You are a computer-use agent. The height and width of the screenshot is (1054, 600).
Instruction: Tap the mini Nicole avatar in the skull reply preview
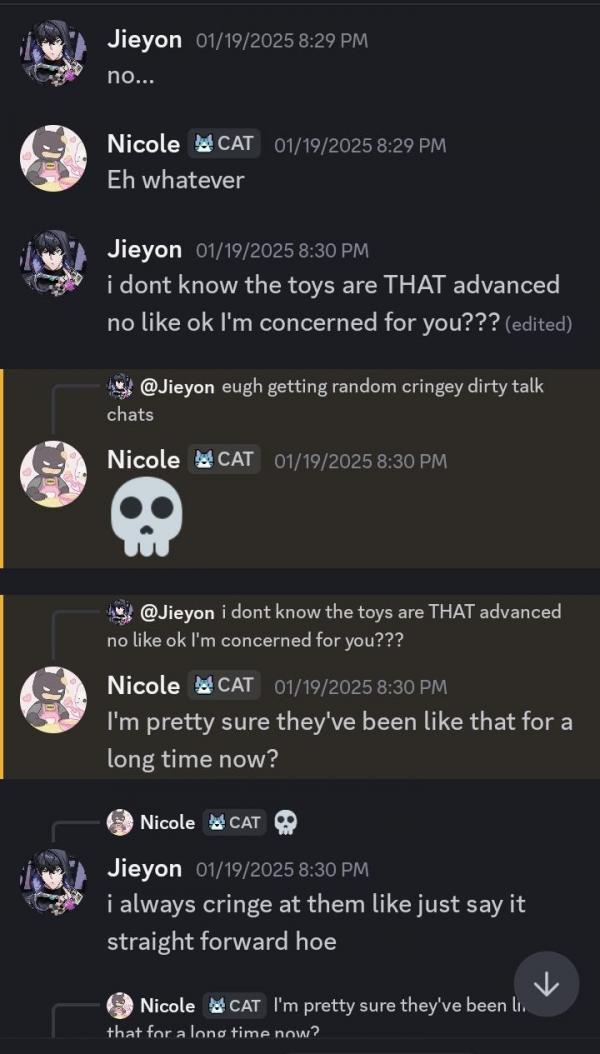point(120,822)
